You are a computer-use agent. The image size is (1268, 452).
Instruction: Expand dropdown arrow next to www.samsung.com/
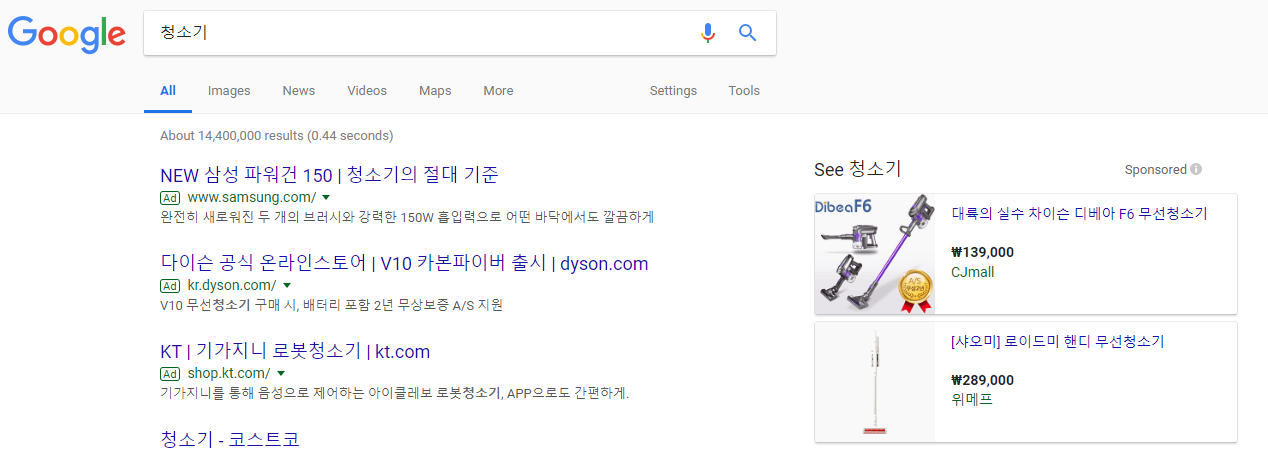(326, 198)
